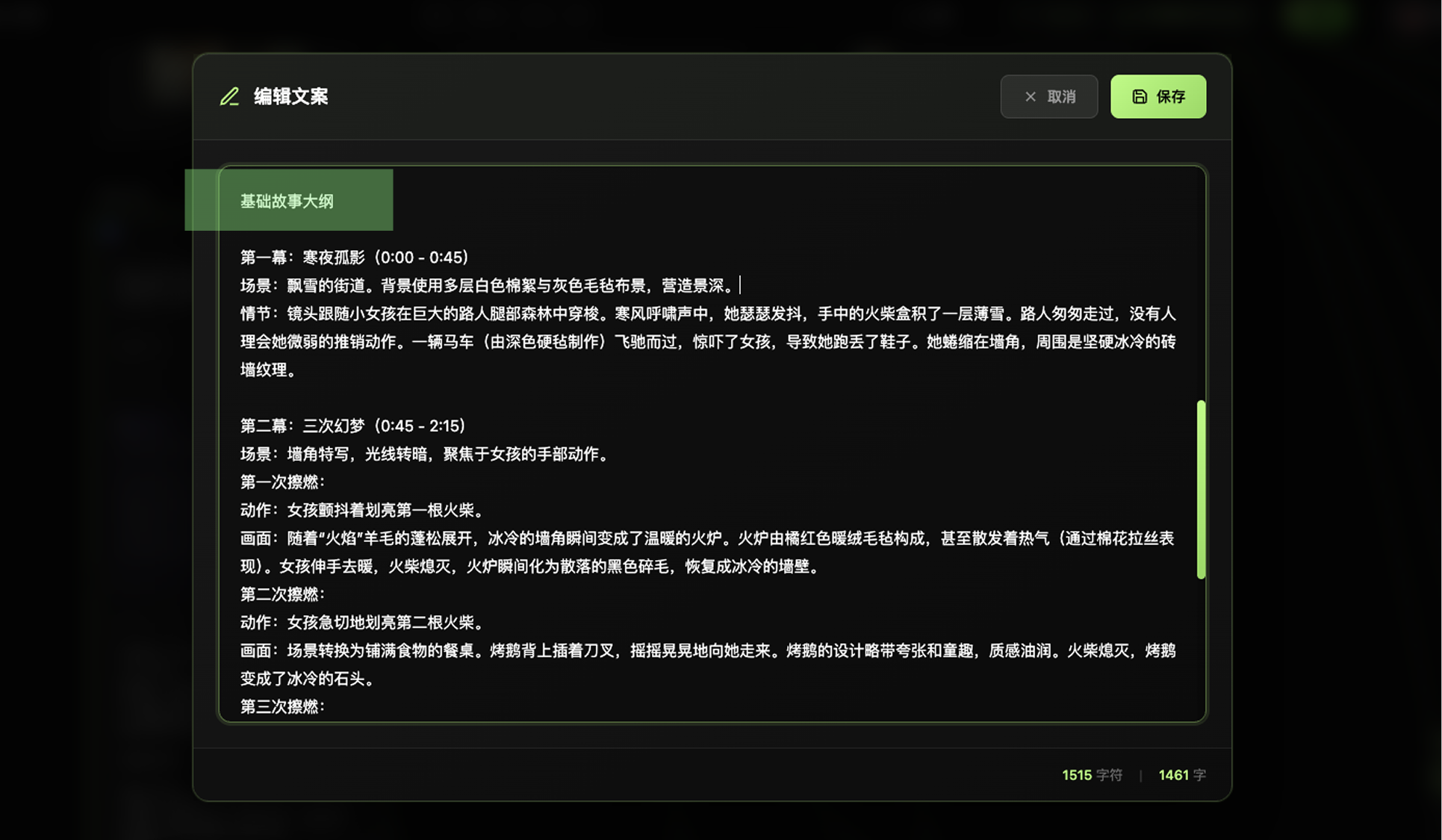Click the 女孩急切地划亮第二根火柴 line

click(x=363, y=623)
